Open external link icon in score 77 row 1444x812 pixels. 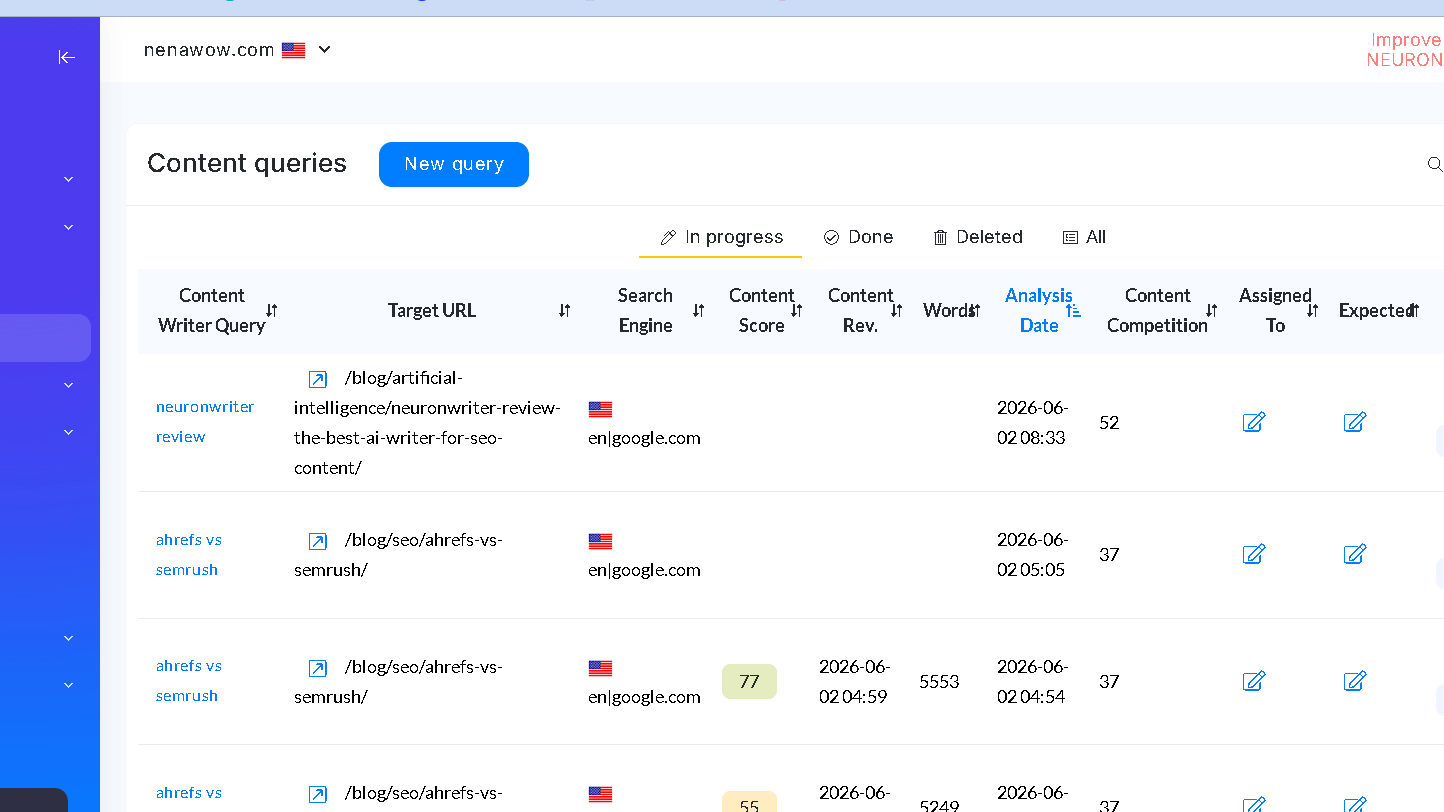click(317, 668)
